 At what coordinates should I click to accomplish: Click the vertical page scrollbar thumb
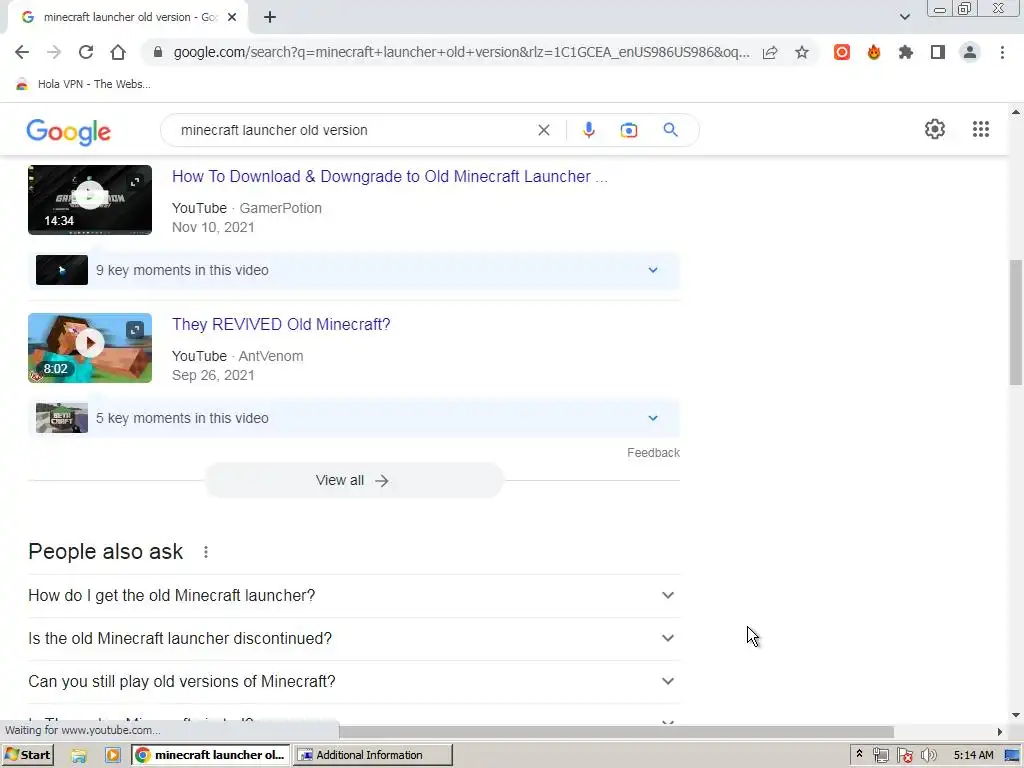[x=1016, y=322]
